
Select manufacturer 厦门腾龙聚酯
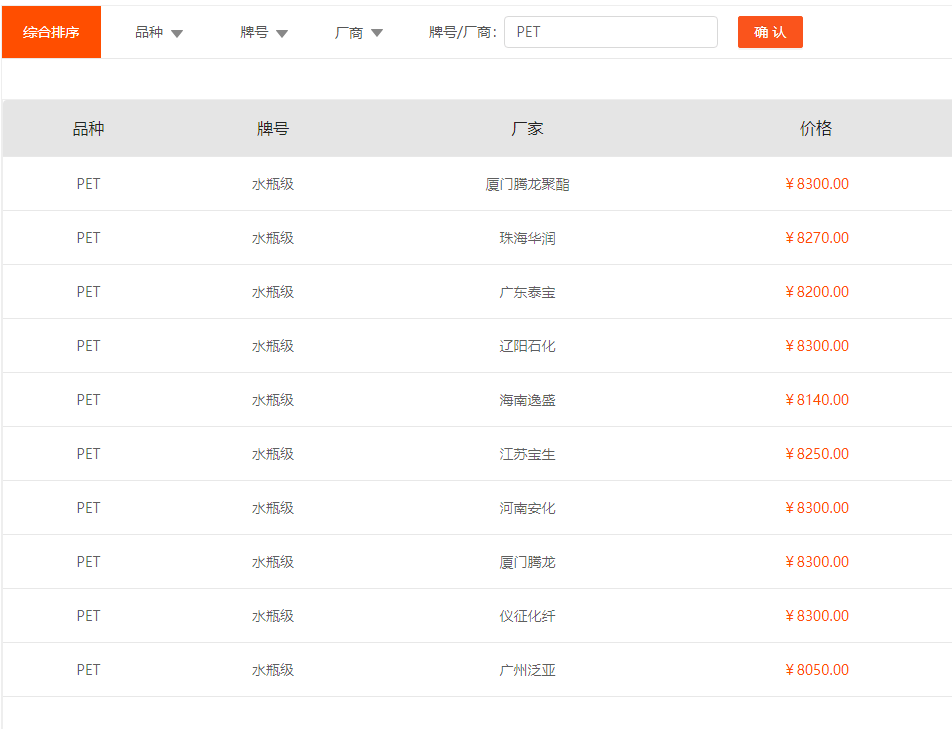(527, 184)
